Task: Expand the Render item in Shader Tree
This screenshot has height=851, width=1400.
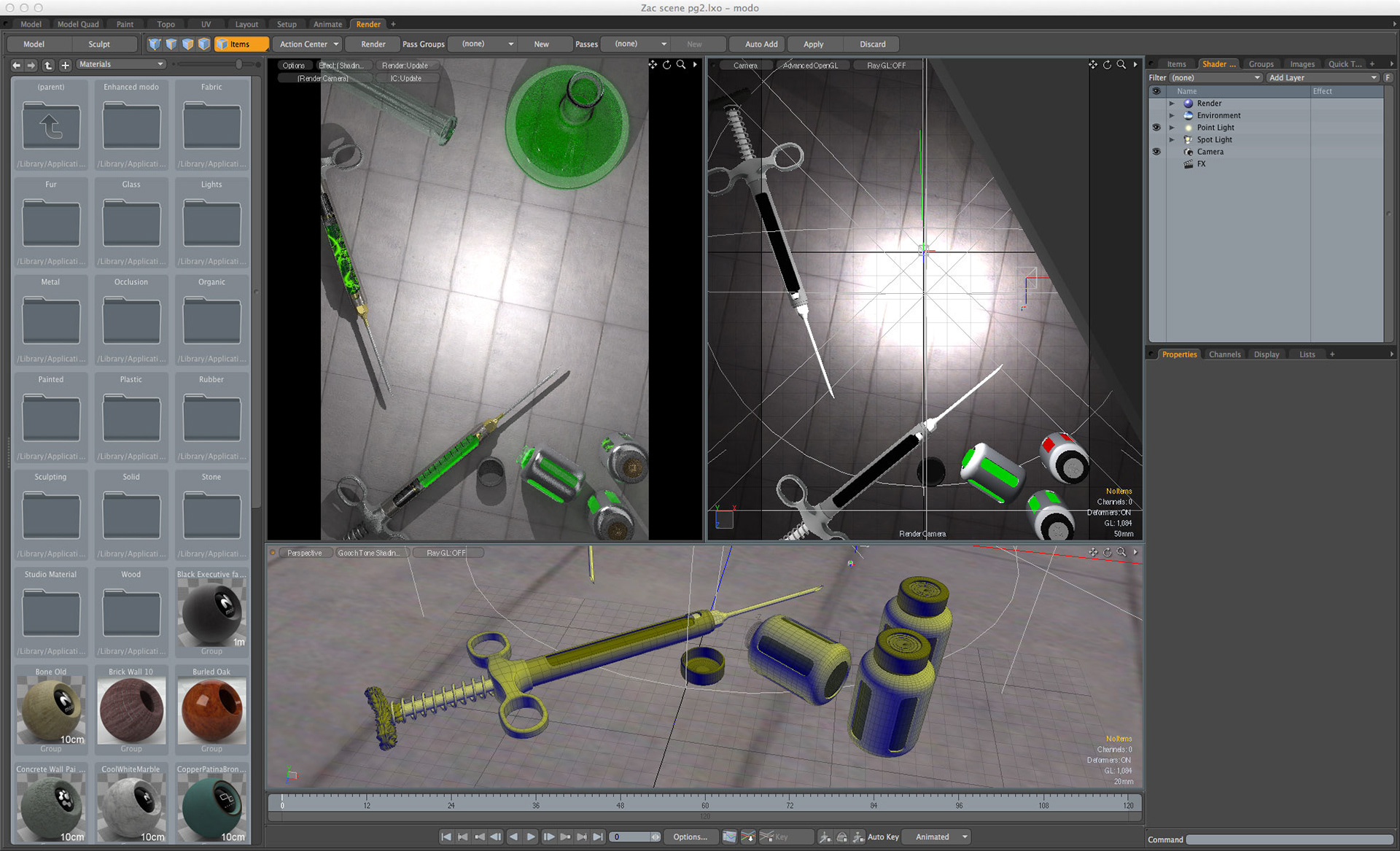Action: (x=1172, y=104)
